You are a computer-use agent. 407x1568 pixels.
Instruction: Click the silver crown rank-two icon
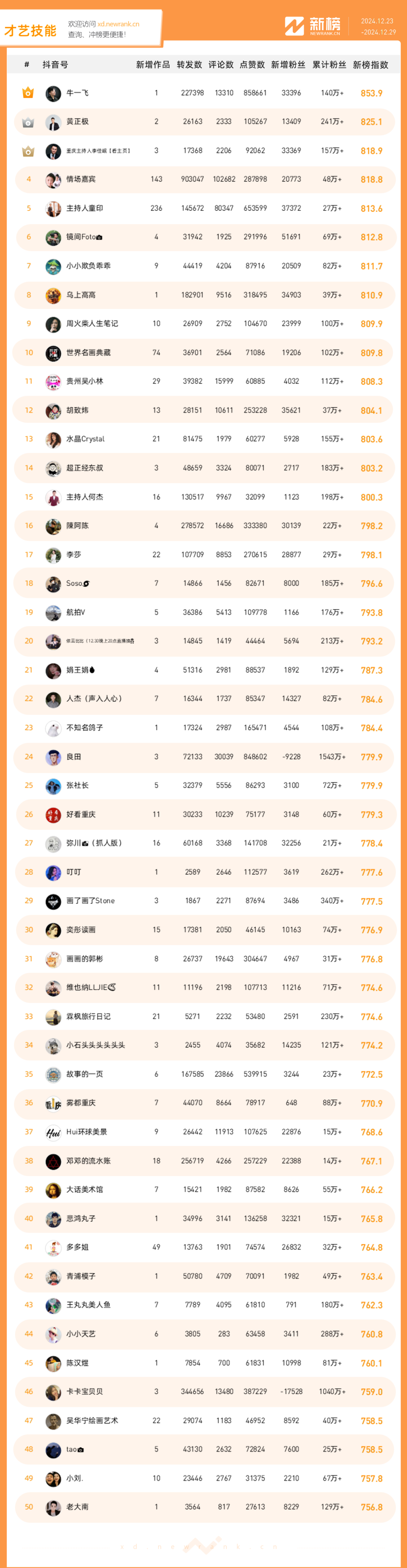pyautogui.click(x=28, y=122)
